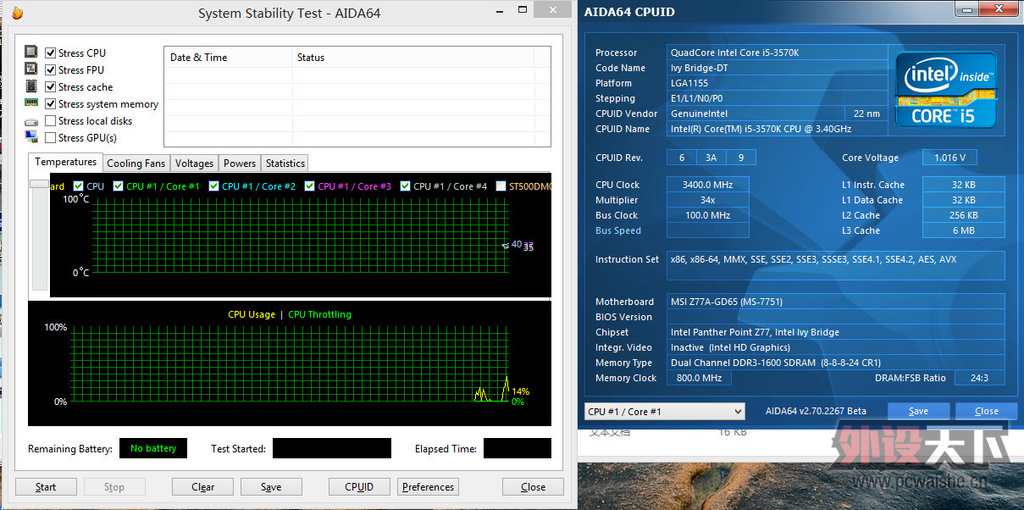Screen dimensions: 1024x510
Task: Maximize the System Stability Test window
Action: 522,9
